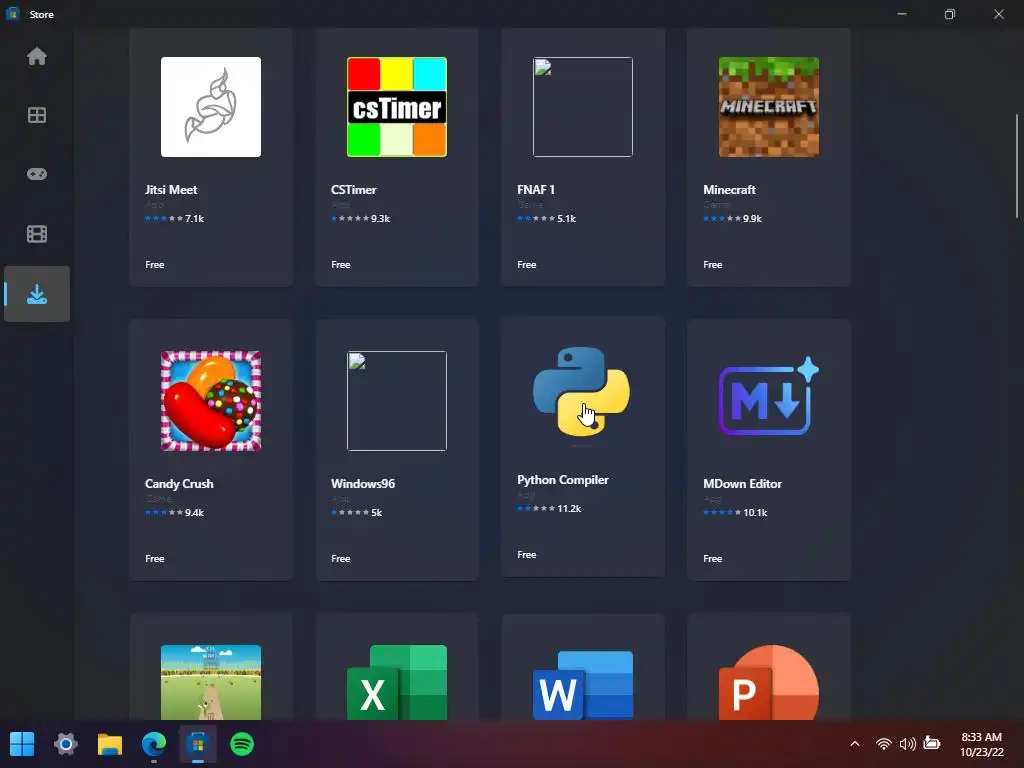Open the Candy Crush title link

179,484
